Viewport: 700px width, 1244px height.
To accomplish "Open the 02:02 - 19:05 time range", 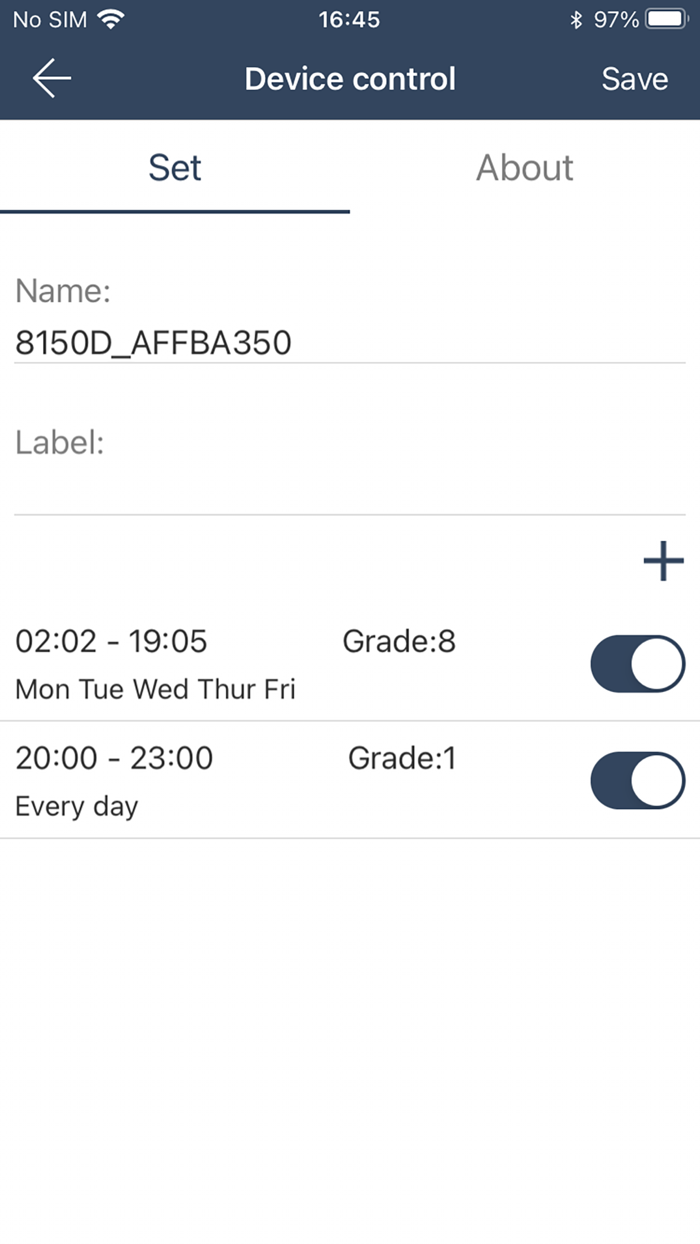I will tap(111, 641).
